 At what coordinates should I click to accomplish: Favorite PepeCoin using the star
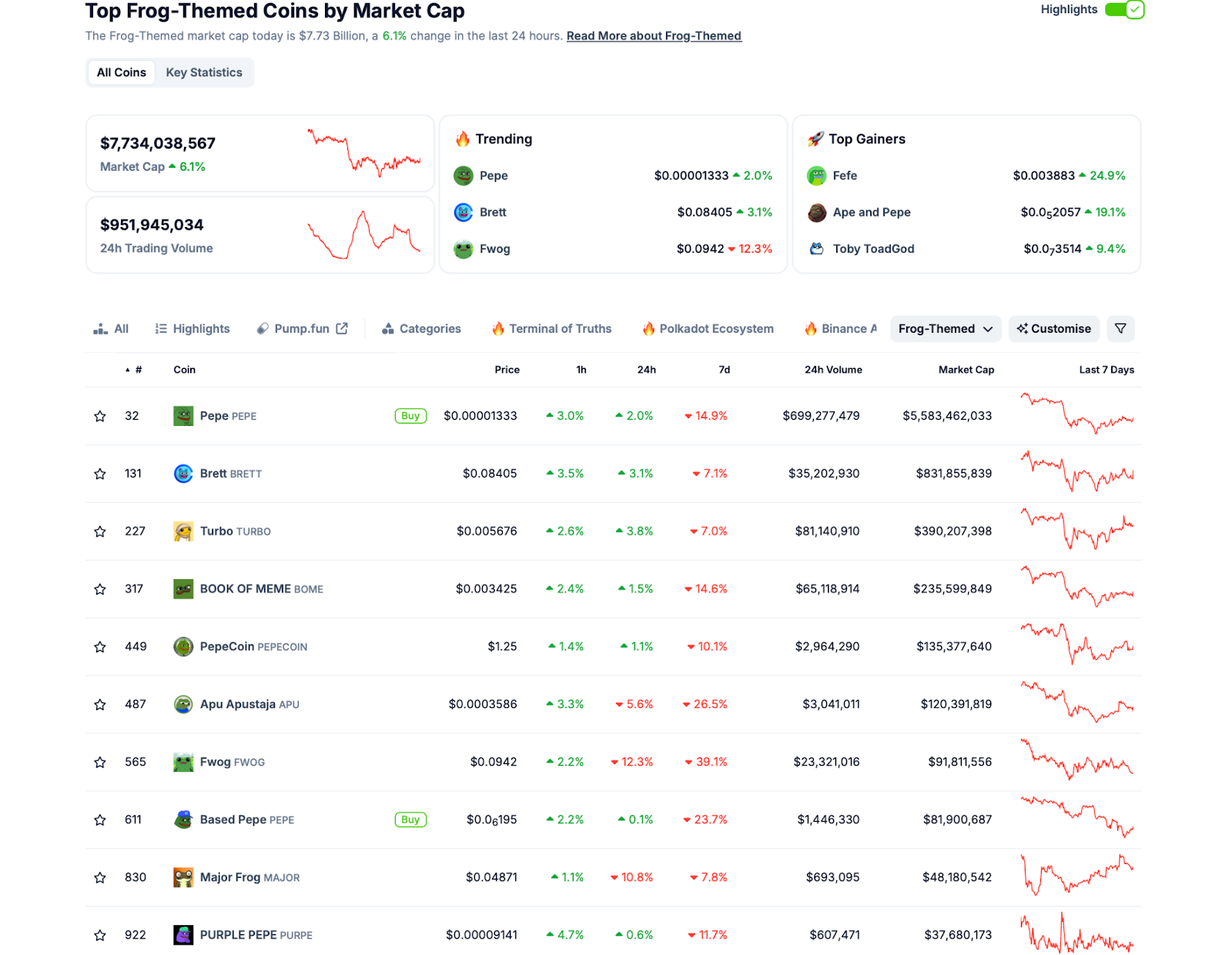[100, 647]
